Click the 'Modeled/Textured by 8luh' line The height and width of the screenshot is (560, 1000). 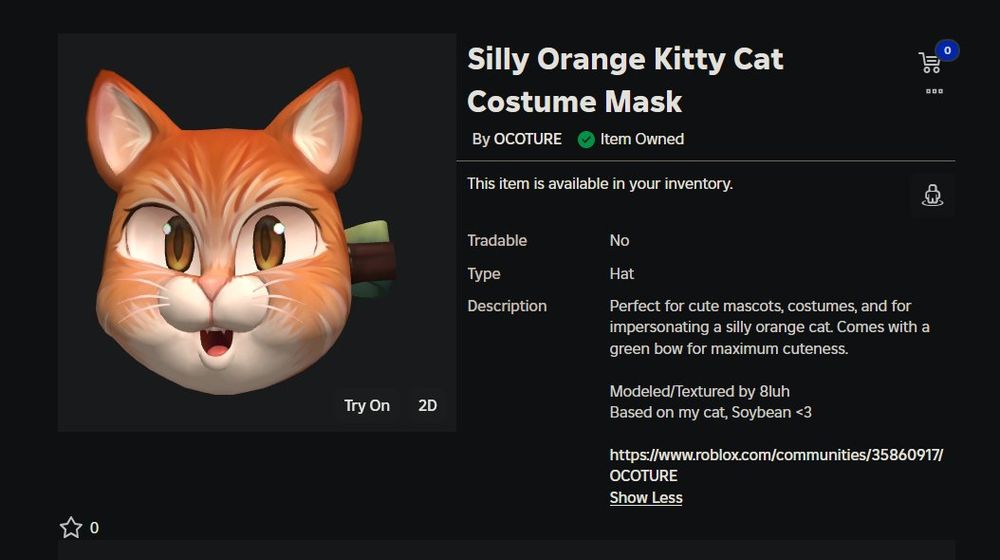(x=699, y=391)
